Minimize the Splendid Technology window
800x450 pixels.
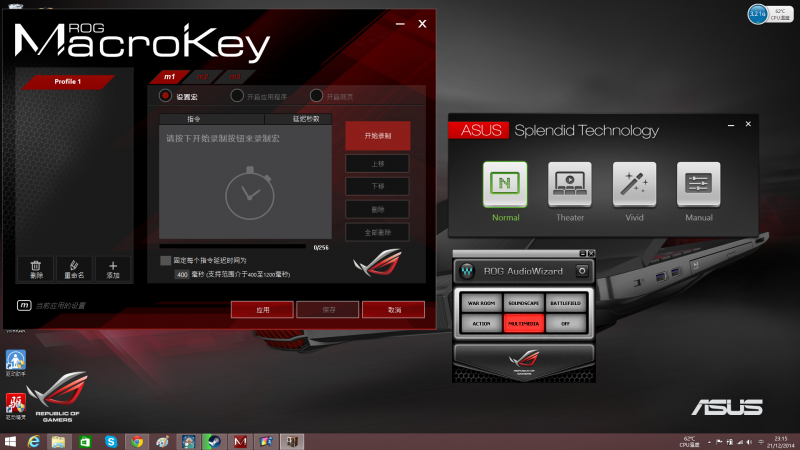pyautogui.click(x=731, y=124)
